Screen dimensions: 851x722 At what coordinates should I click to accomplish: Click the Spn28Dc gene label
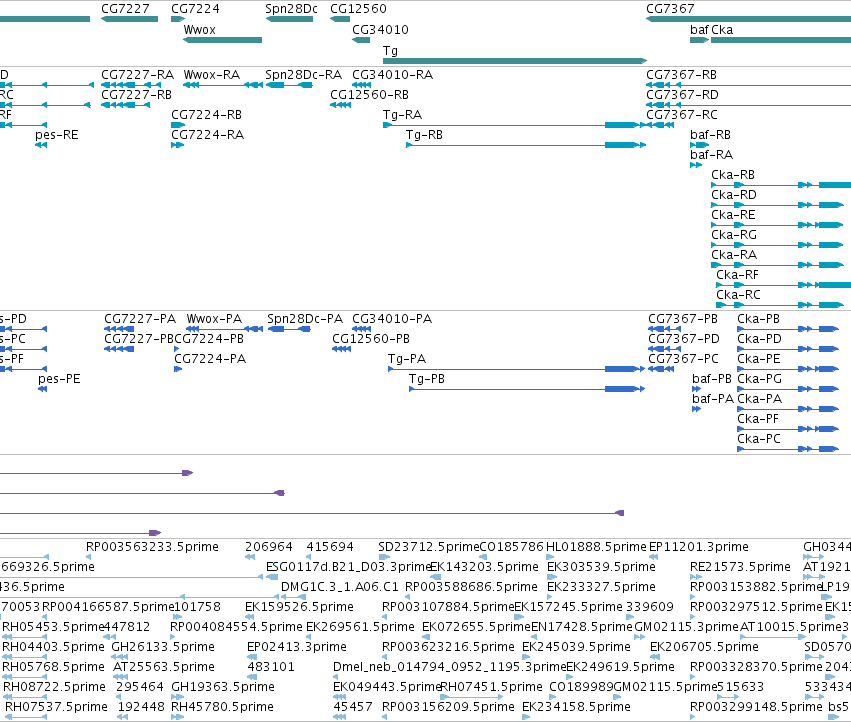(x=291, y=9)
